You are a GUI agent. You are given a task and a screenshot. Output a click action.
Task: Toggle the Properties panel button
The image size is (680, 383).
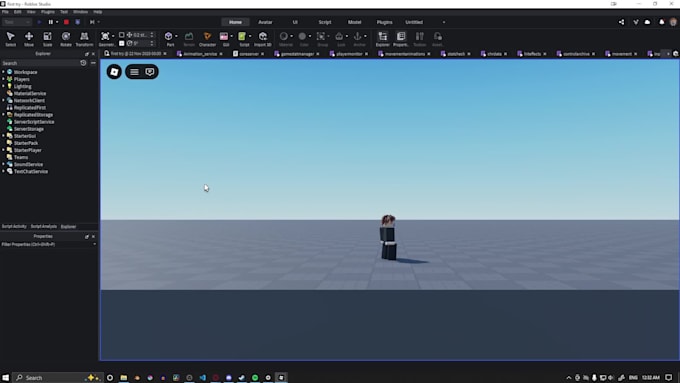(401, 39)
